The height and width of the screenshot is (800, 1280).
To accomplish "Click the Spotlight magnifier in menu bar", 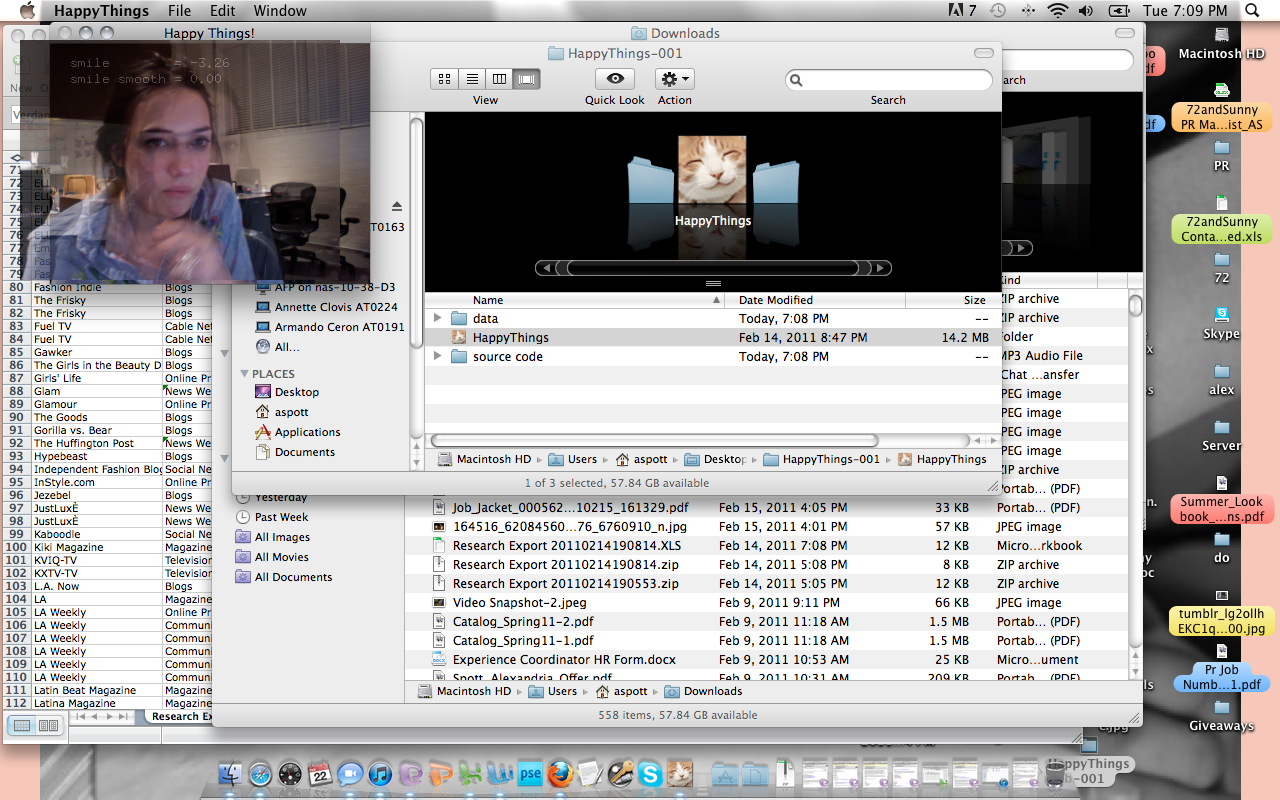I will [1251, 11].
